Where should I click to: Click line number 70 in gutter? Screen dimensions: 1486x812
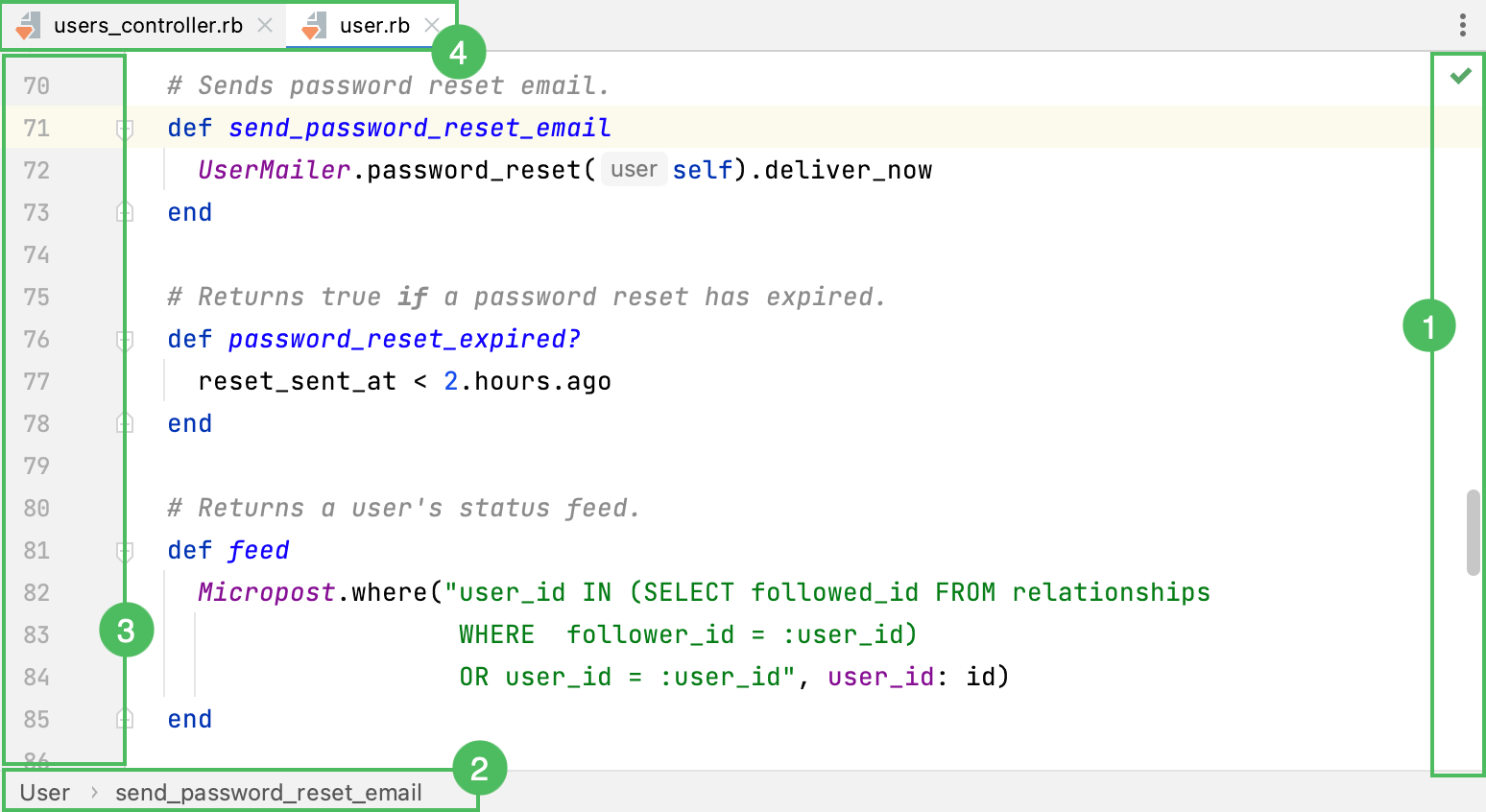(x=36, y=86)
